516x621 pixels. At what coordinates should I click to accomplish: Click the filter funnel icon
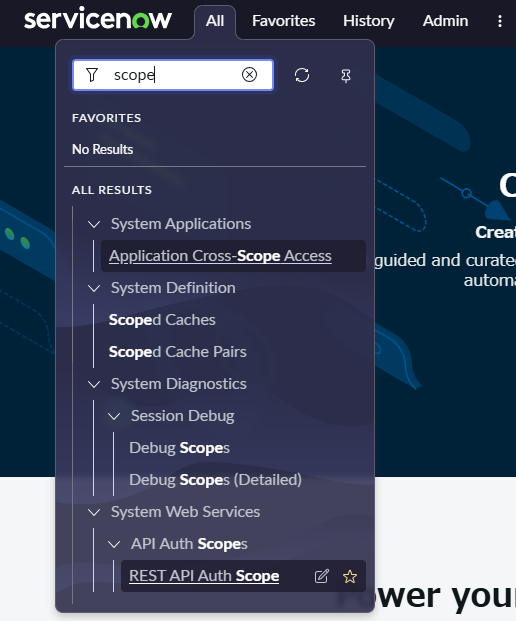pyautogui.click(x=92, y=74)
